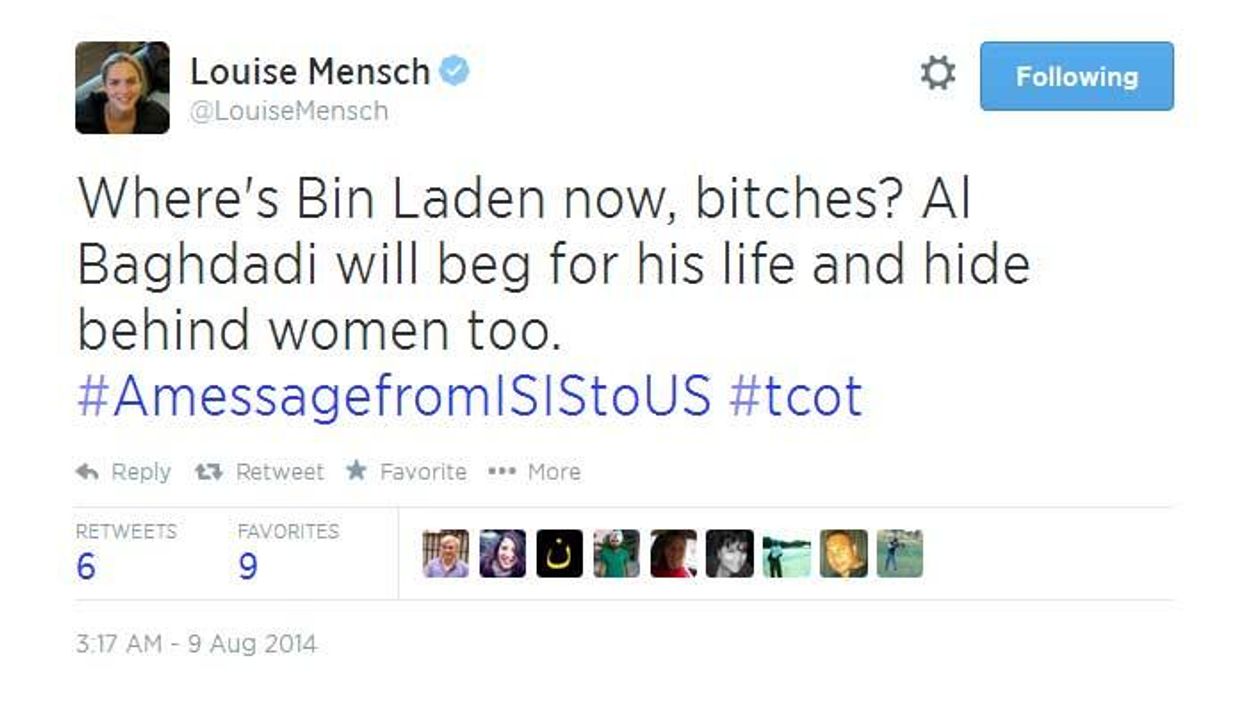Click the first avatar in the favoriters row
1245x704 pixels.
445,554
